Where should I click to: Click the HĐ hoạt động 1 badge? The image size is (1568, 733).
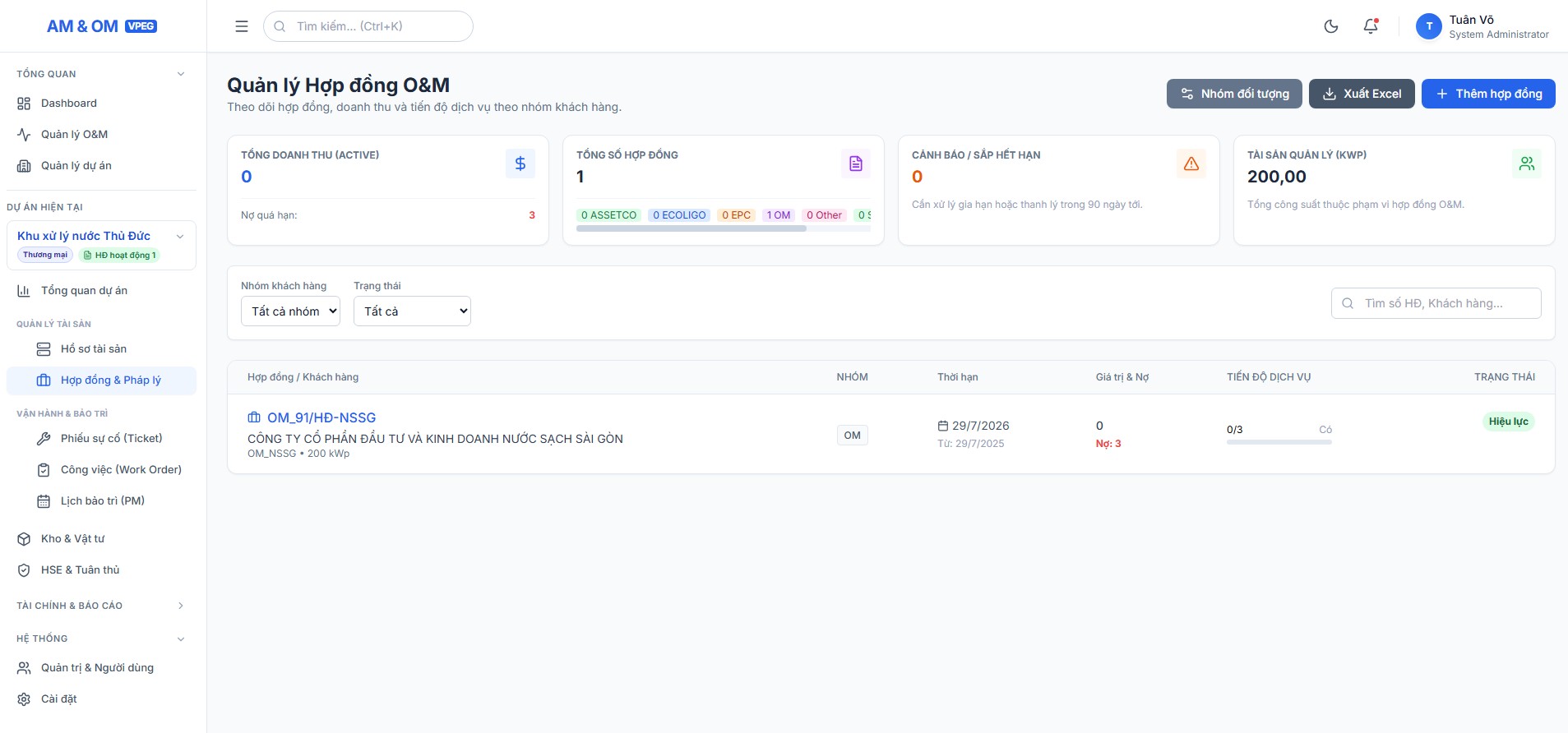119,255
